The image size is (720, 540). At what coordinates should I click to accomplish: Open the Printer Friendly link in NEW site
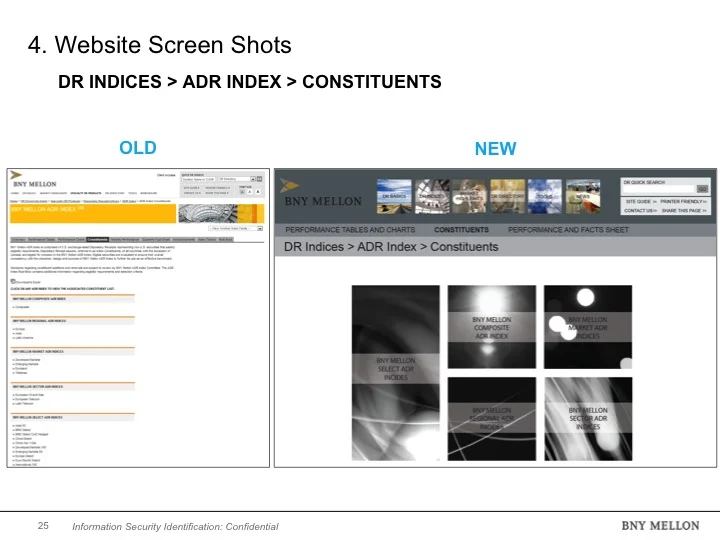coord(683,202)
